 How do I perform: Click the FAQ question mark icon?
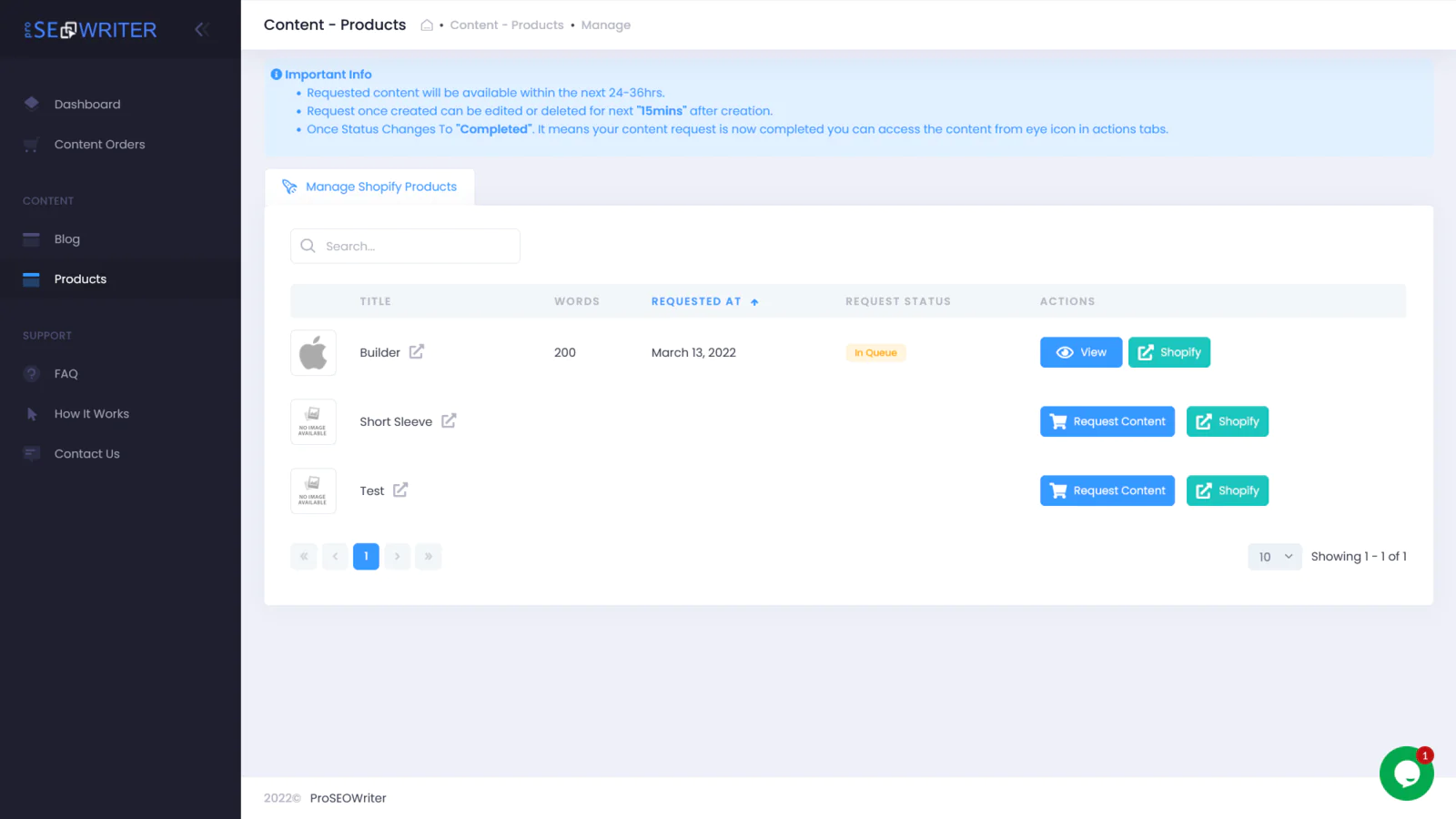click(32, 373)
